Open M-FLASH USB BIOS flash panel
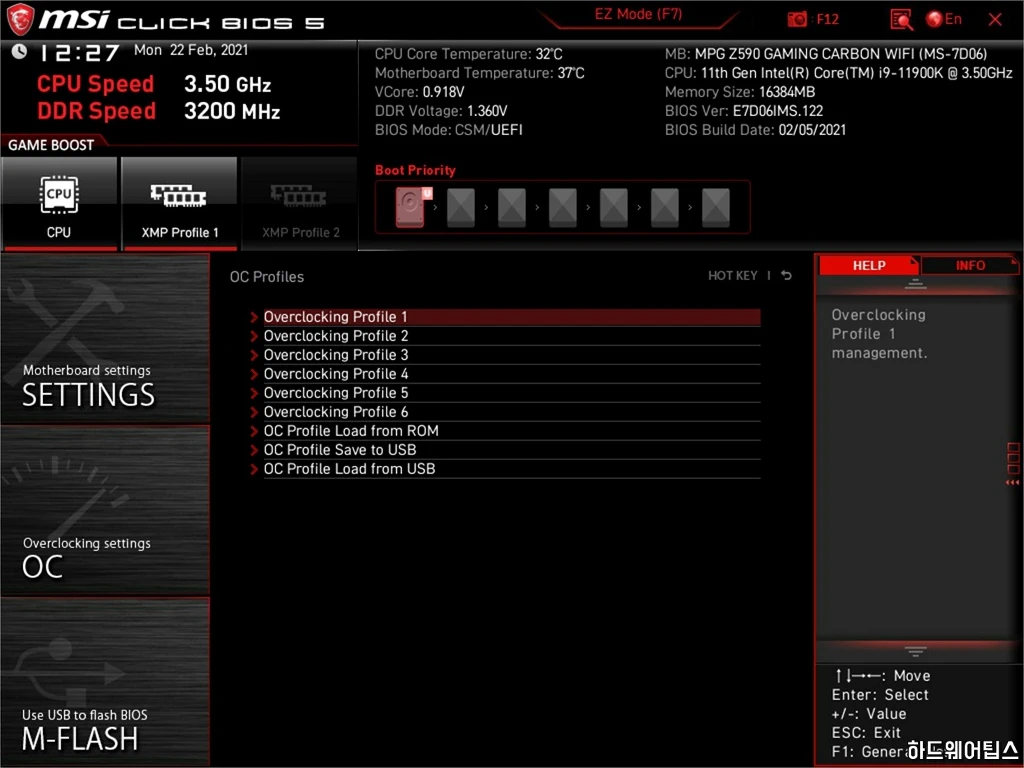Screen dimensions: 1024x768 [105, 681]
